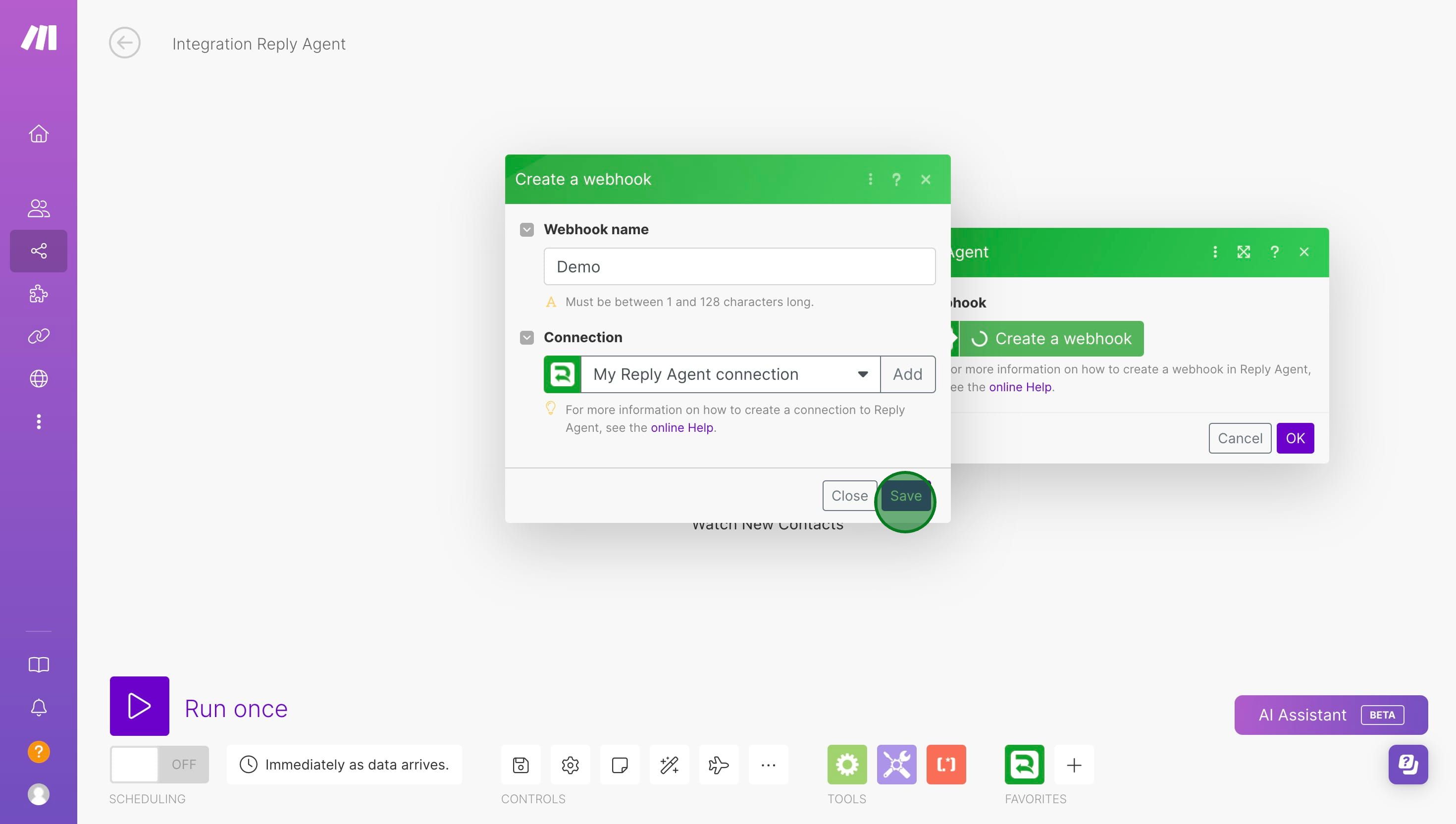
Task: Open the Webhooks globe icon in sidebar
Action: click(x=39, y=379)
